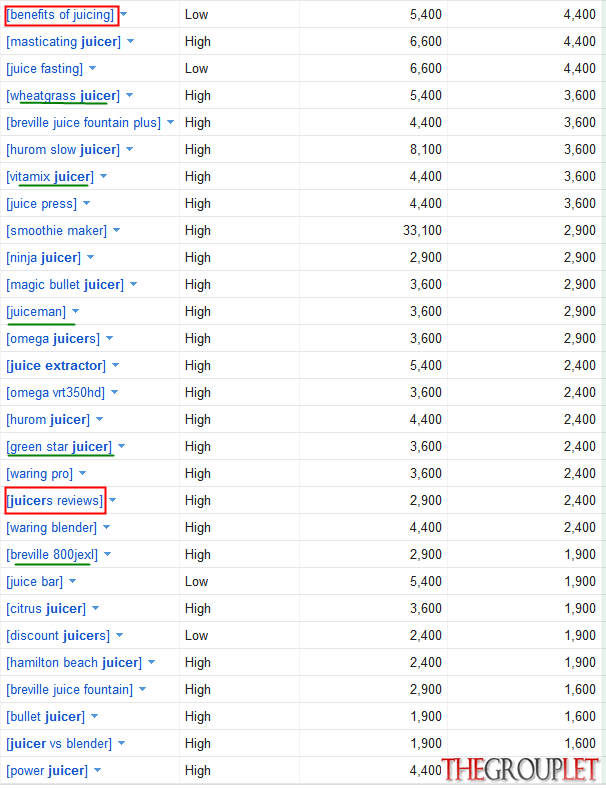Open dropdown beside magic bullet juicer
Viewport: 606px width, 788px height.
(134, 284)
